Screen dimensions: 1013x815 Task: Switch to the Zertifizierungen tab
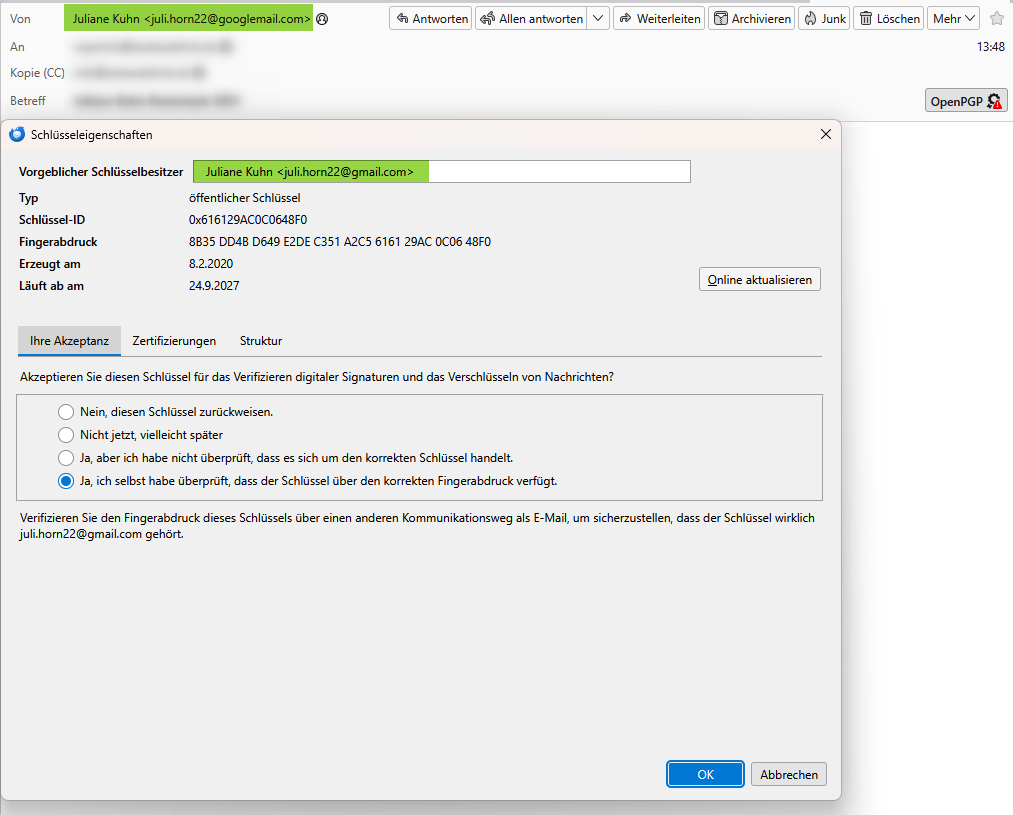point(174,341)
